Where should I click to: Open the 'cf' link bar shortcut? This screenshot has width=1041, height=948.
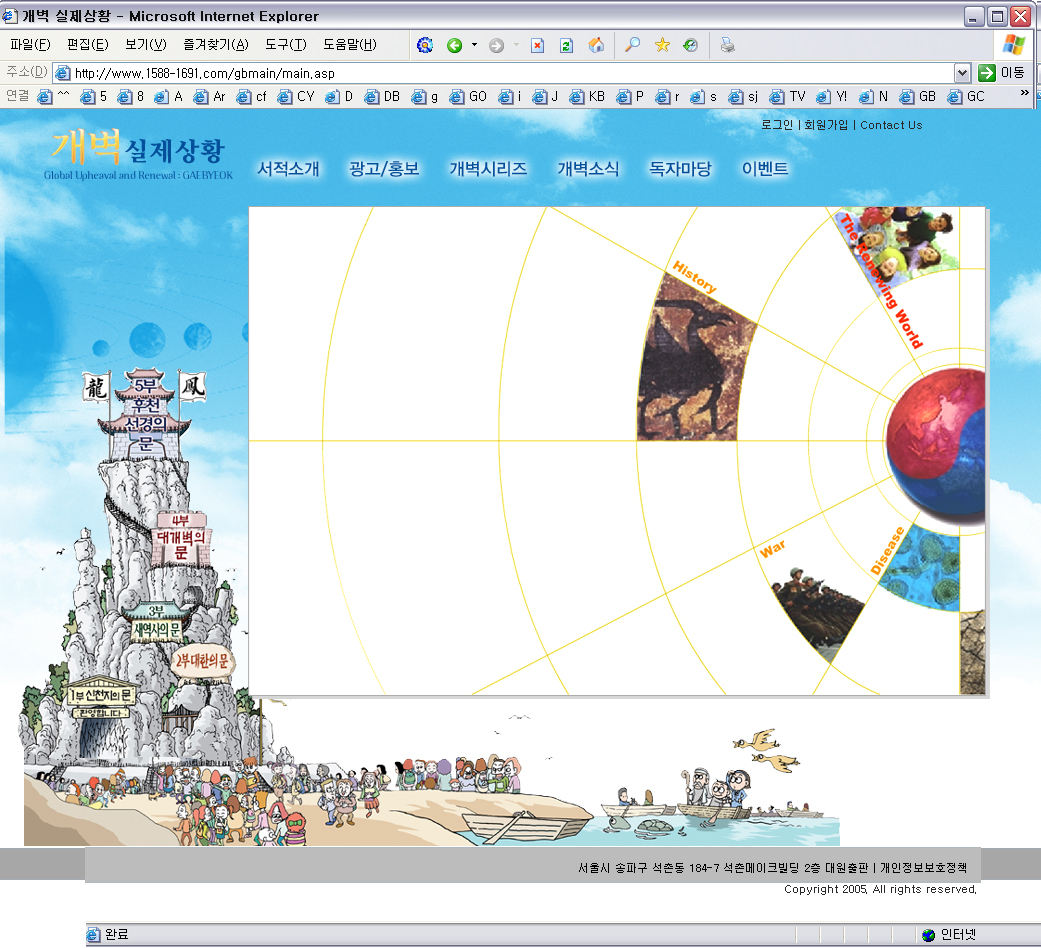(x=252, y=97)
